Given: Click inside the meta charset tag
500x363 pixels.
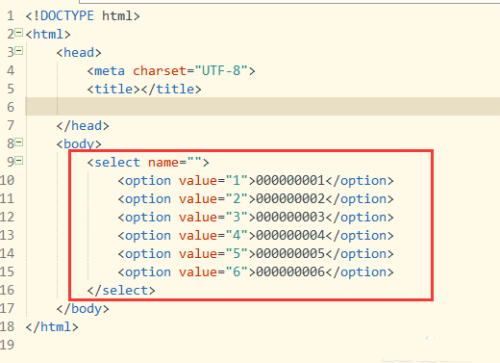Looking at the screenshot, I should (171, 71).
